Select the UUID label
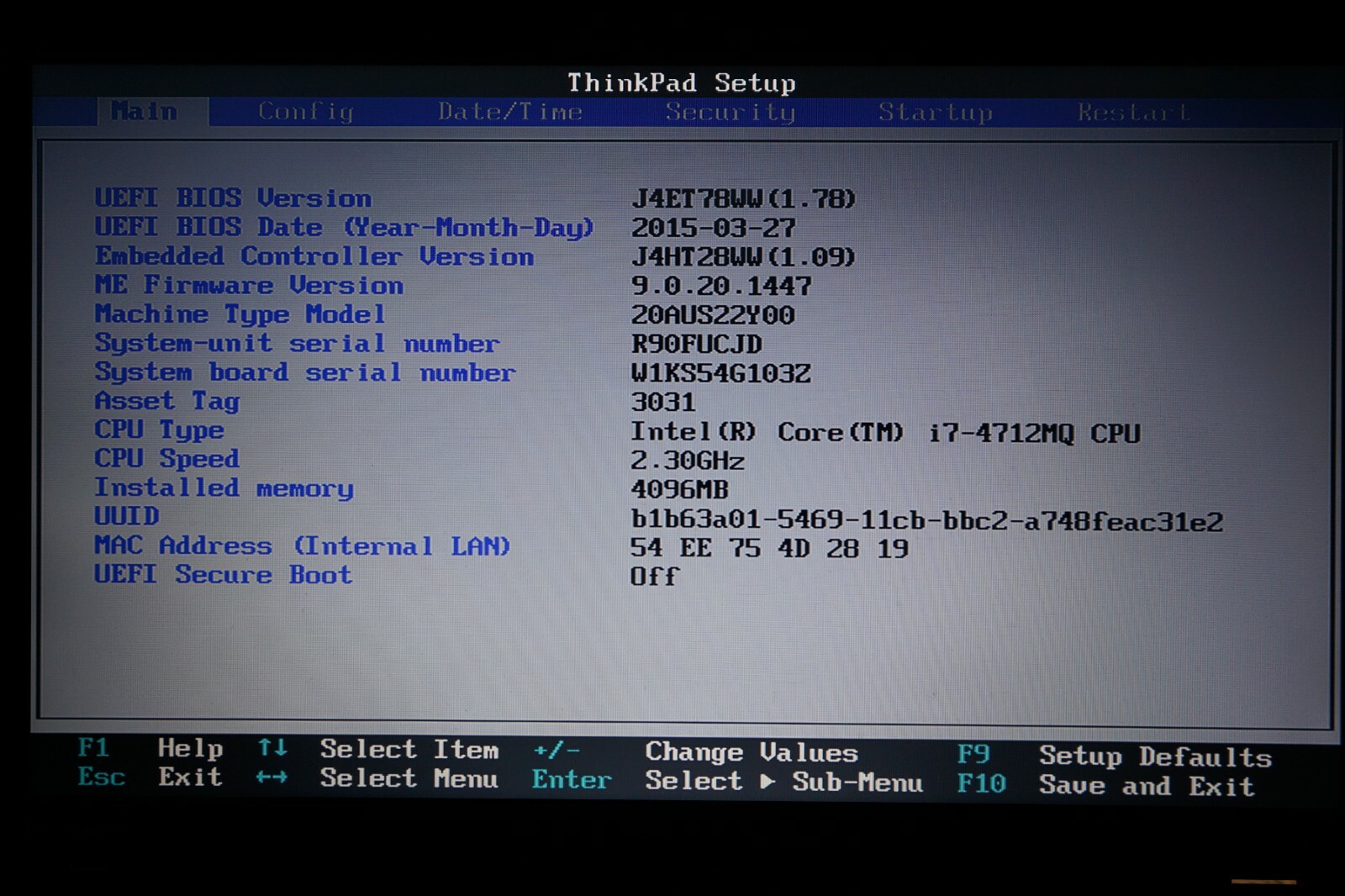1345x896 pixels. (x=126, y=516)
